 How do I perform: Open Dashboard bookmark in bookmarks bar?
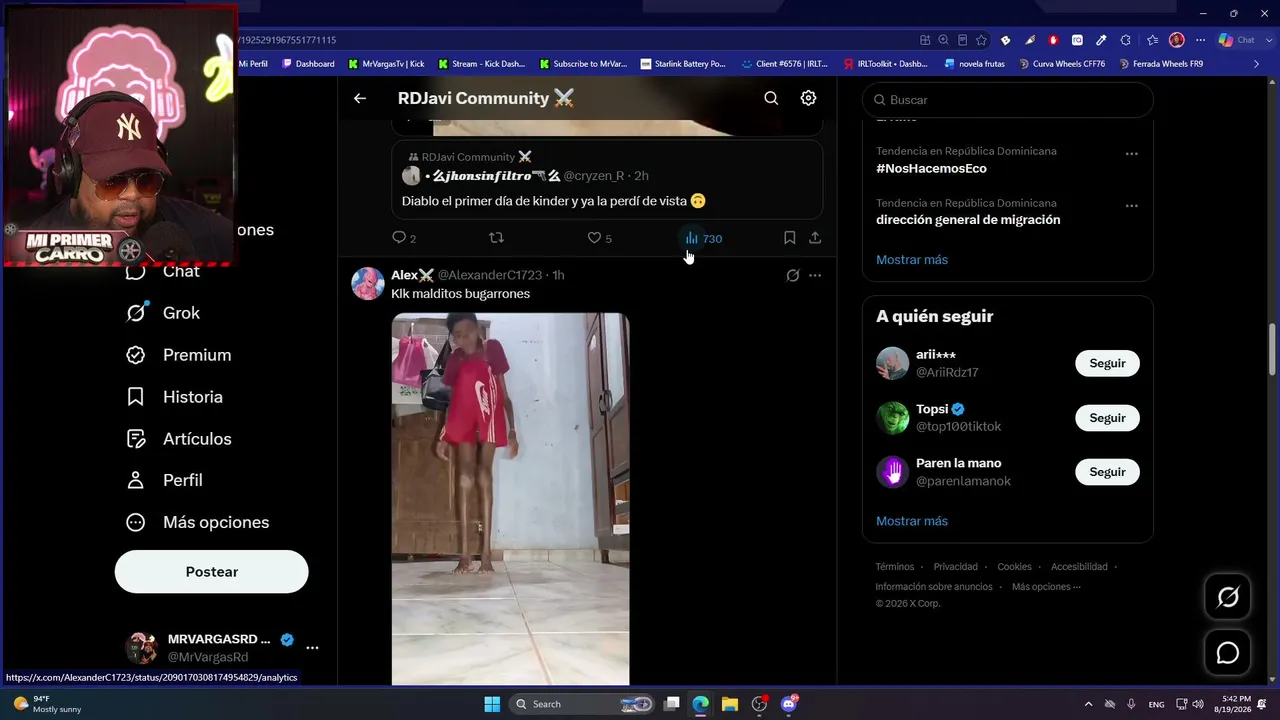309,64
